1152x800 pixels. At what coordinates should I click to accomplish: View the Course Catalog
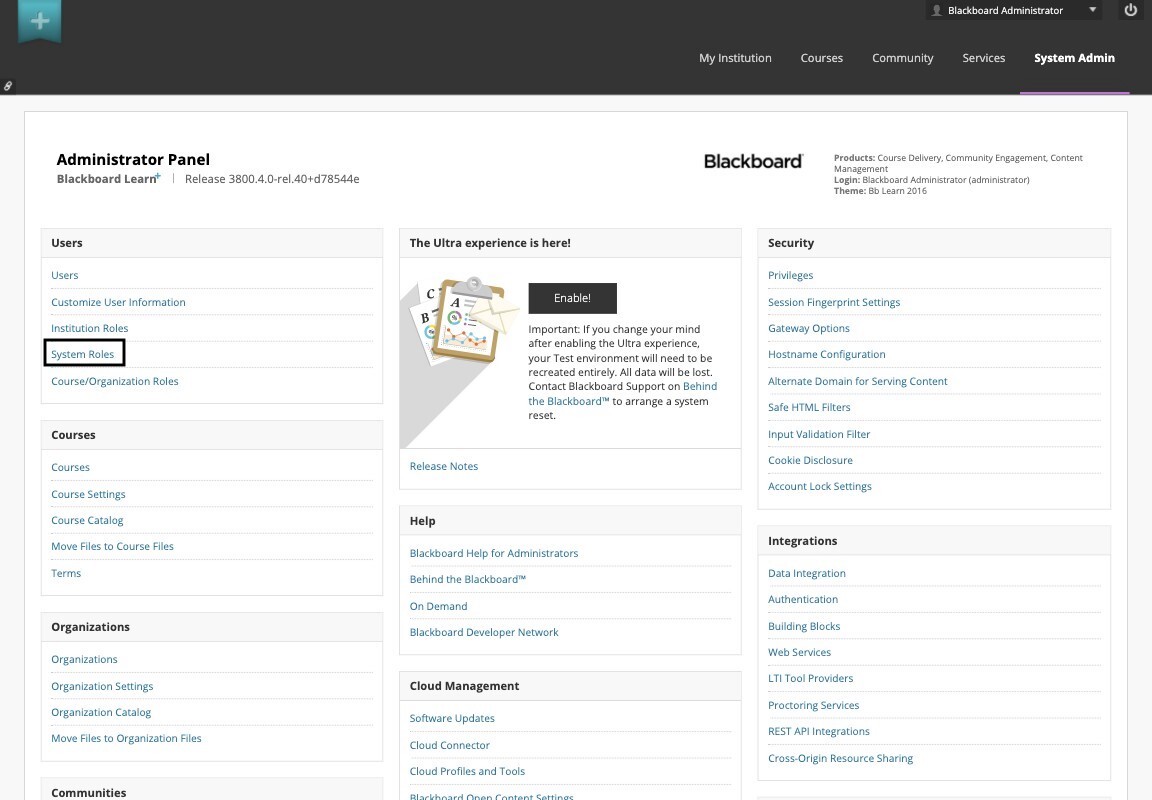pyautogui.click(x=87, y=520)
